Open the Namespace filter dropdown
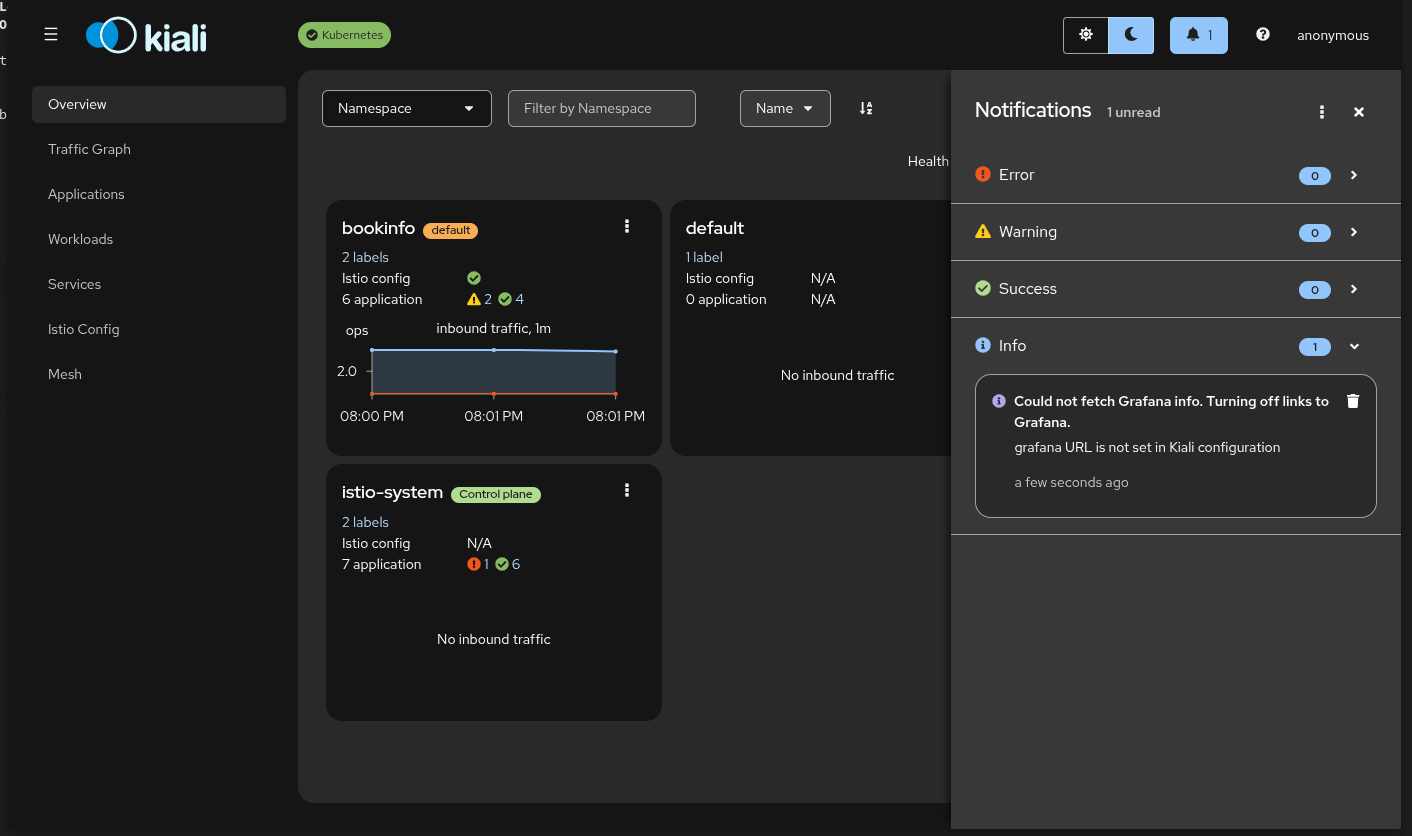The width and height of the screenshot is (1412, 836). point(406,108)
